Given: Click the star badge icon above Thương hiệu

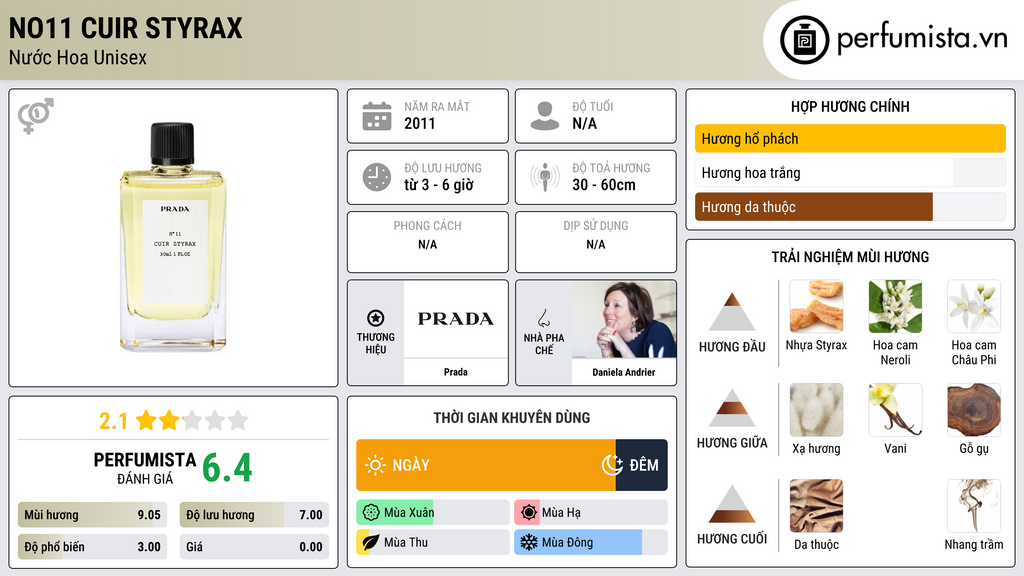Looking at the screenshot, I should (376, 317).
